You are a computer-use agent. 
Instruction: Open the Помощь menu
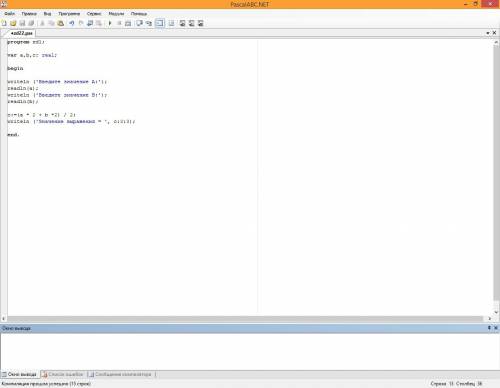[139, 14]
